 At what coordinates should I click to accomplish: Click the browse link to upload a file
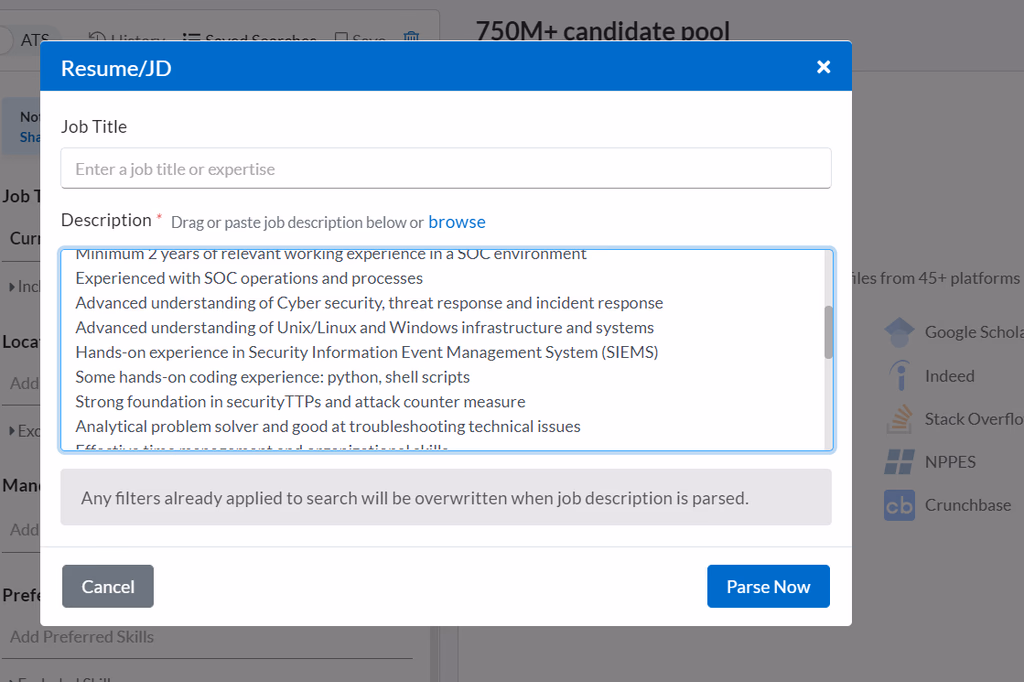pos(457,222)
